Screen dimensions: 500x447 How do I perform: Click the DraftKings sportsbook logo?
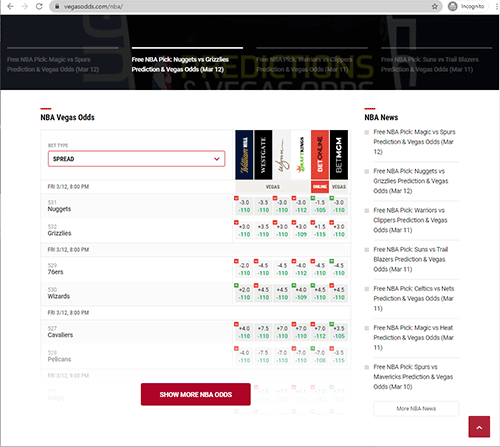(x=301, y=155)
